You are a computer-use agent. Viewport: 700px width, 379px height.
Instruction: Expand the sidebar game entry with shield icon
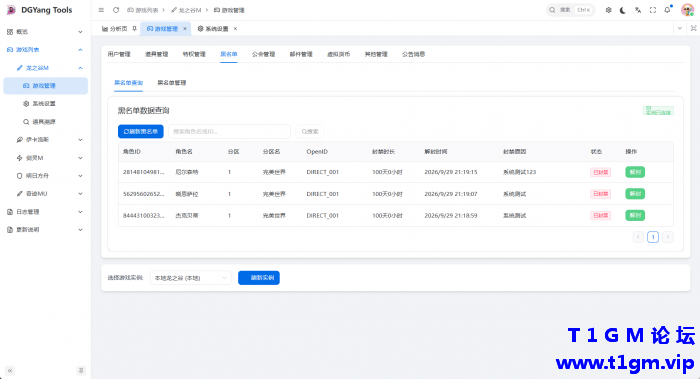click(x=45, y=176)
